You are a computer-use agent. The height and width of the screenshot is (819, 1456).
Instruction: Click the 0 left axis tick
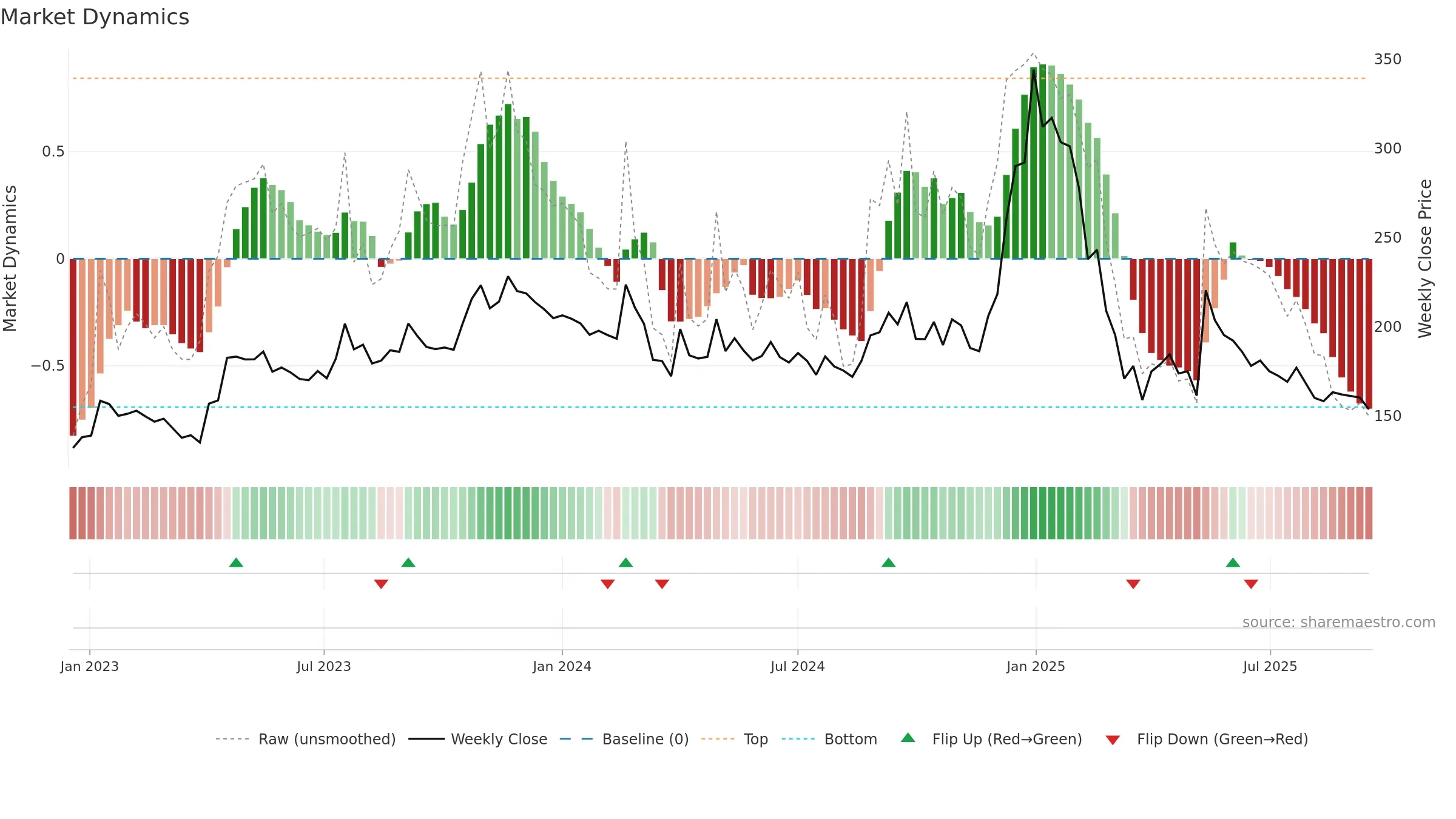[61, 259]
